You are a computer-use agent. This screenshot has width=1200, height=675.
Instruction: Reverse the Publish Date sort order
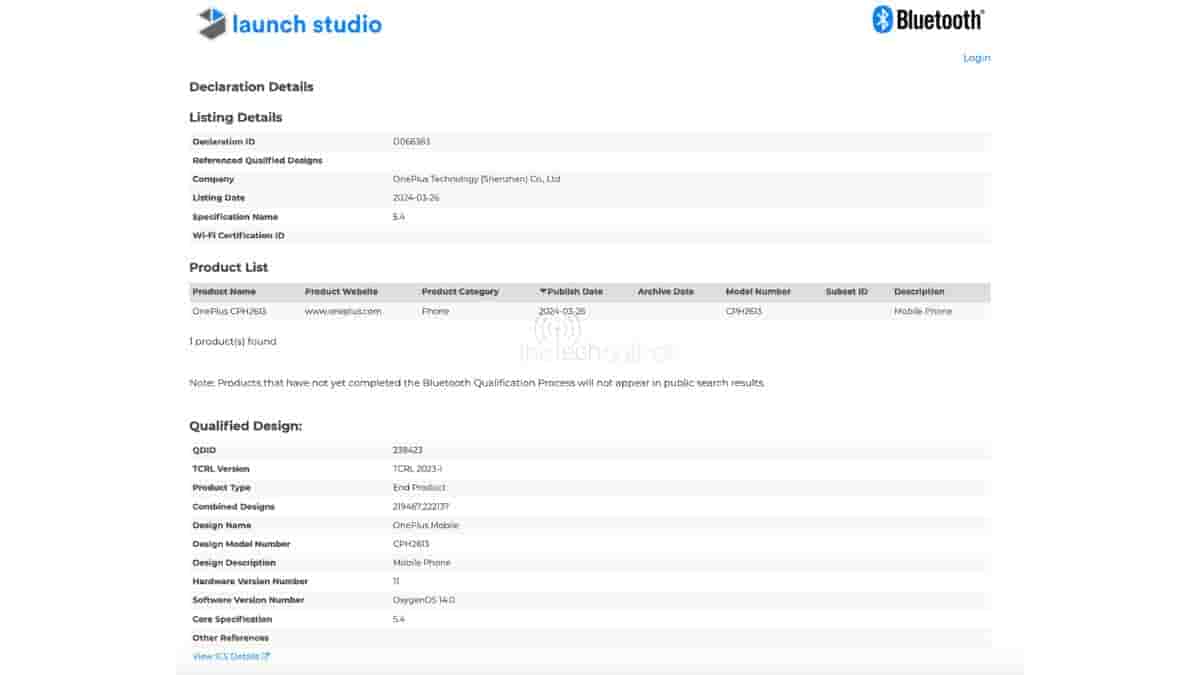[575, 291]
